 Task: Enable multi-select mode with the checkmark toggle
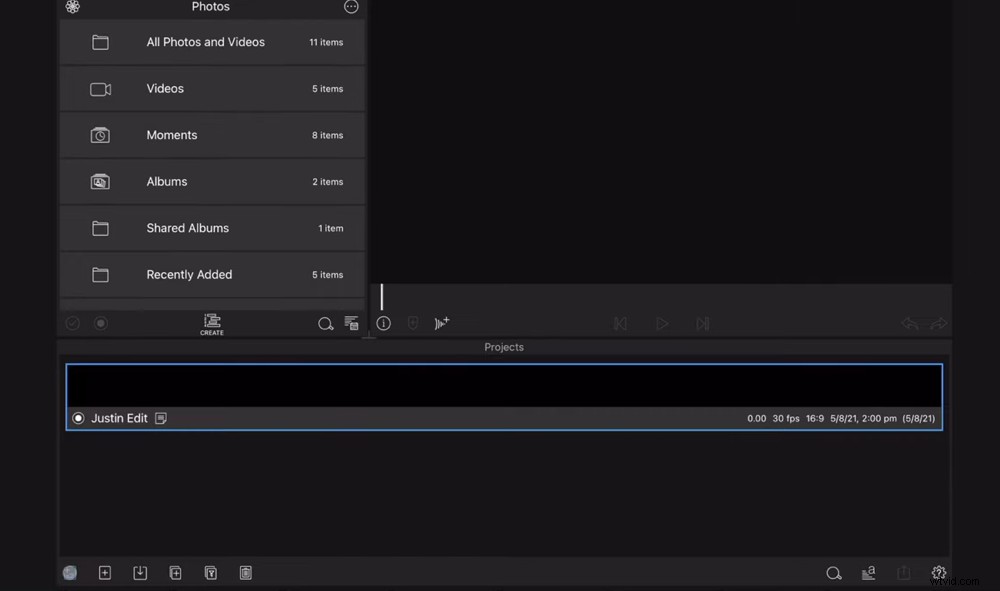[x=71, y=323]
